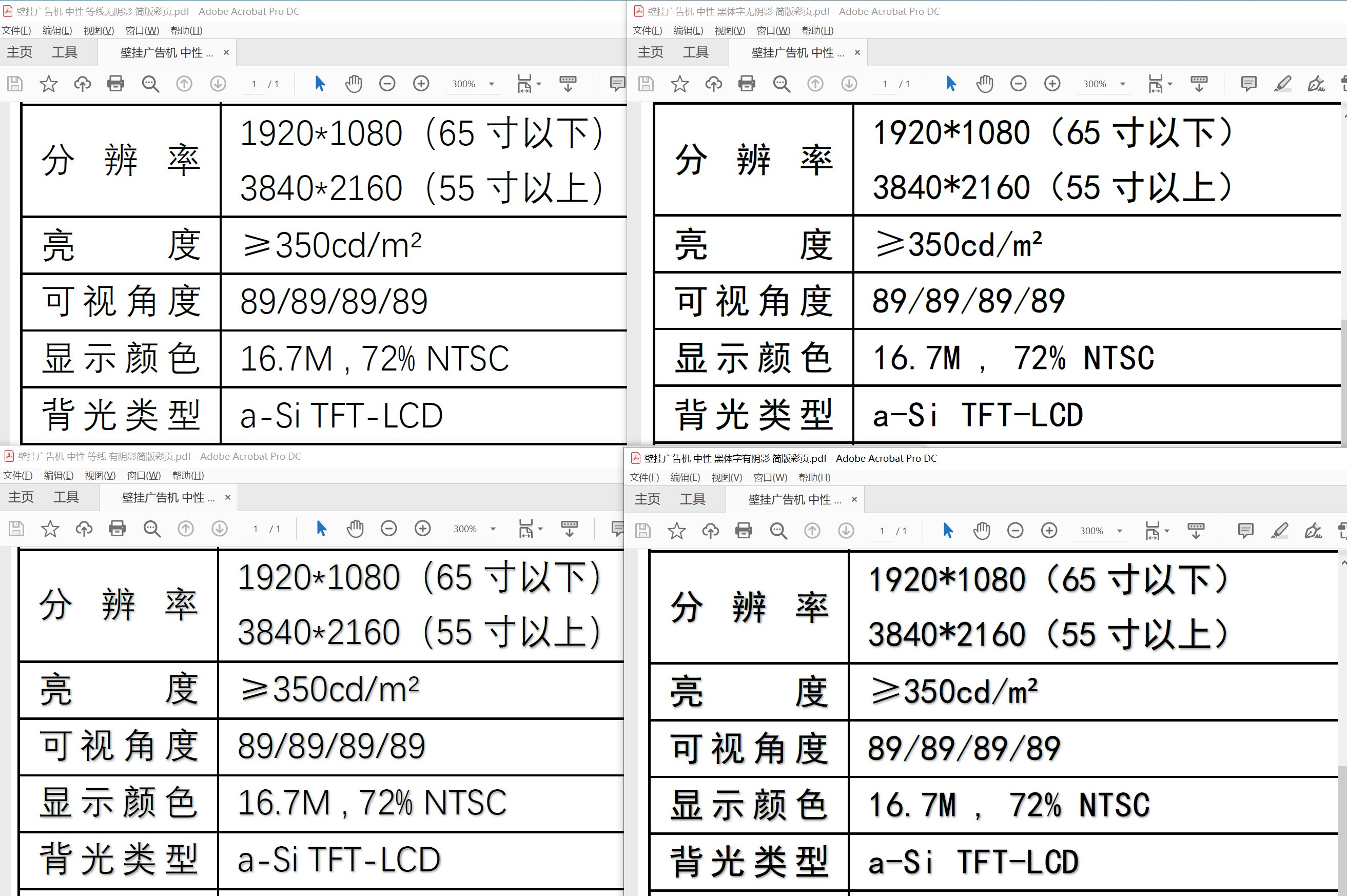
Task: Upload to cloud icon in the top-left window
Action: pos(82,84)
